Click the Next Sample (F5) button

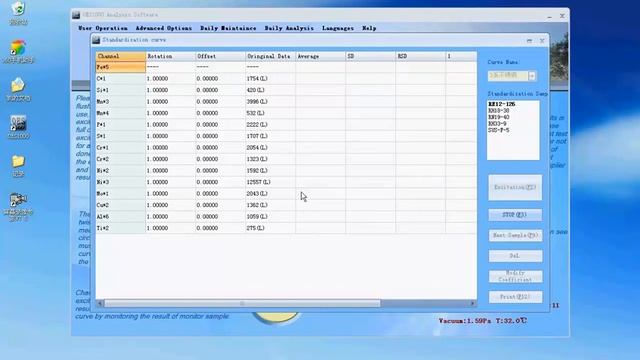tap(515, 235)
